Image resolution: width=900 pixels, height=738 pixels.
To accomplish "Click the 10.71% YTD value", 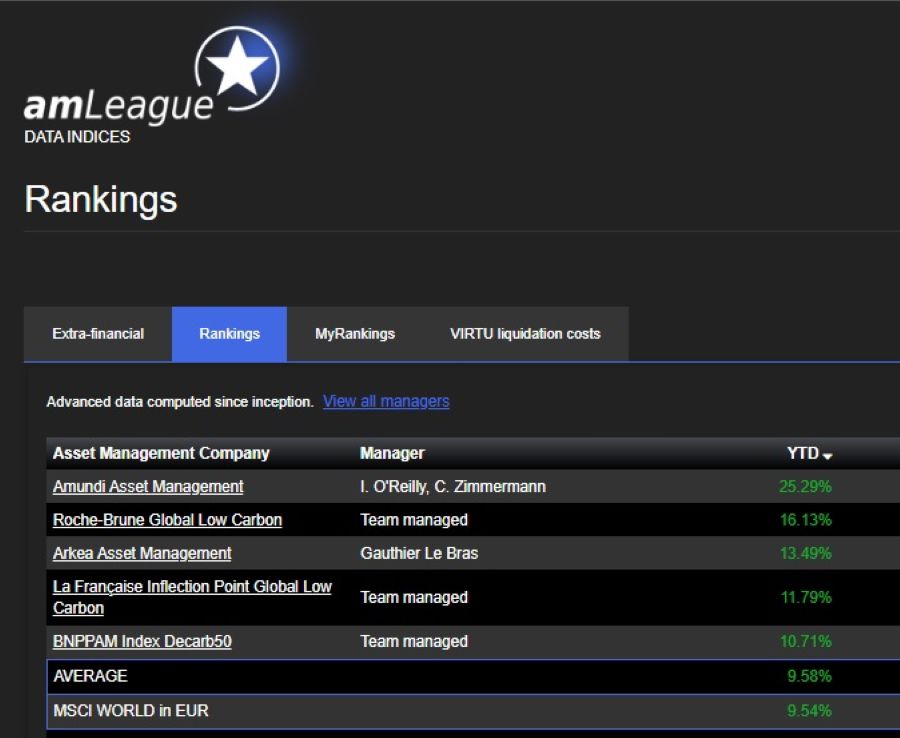I will 805,641.
